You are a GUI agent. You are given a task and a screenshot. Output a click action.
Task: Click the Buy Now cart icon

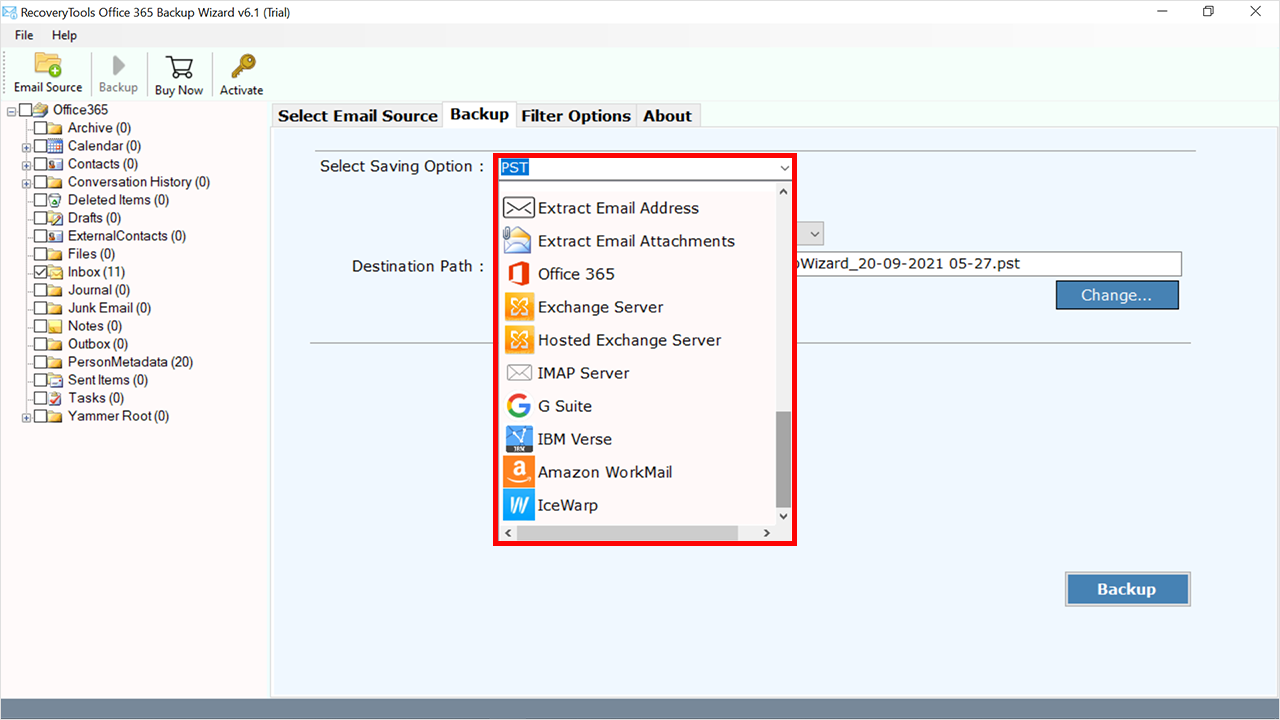(179, 67)
